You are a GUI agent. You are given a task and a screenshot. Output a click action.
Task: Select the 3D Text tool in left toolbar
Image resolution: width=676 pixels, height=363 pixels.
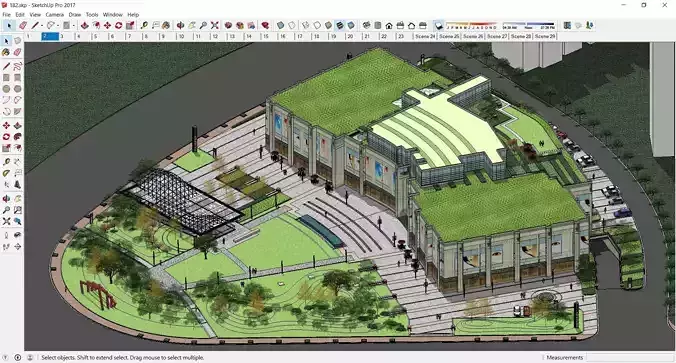click(x=17, y=185)
